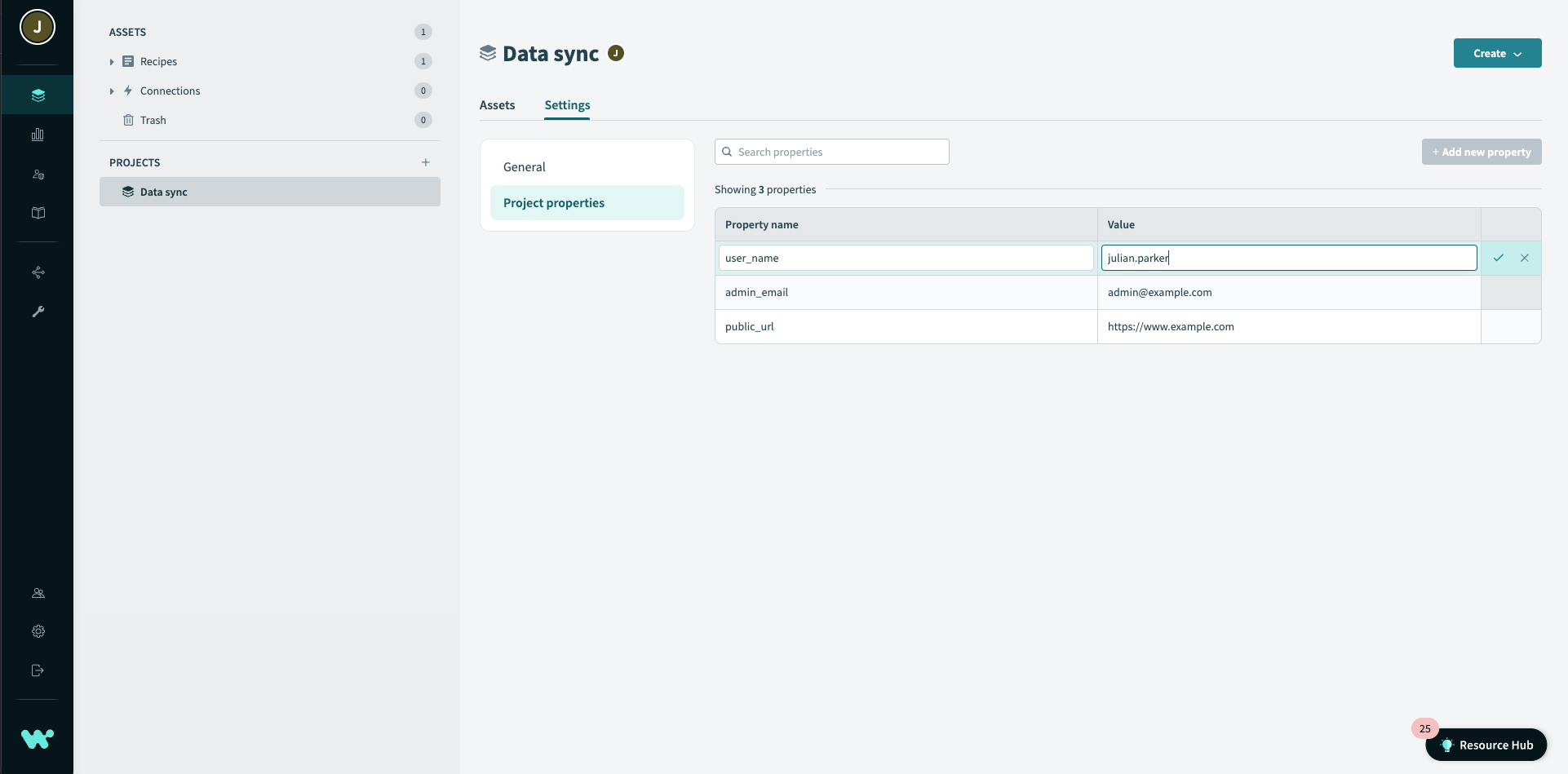Open the book library icon in sidebar
The image size is (1568, 774).
click(38, 213)
